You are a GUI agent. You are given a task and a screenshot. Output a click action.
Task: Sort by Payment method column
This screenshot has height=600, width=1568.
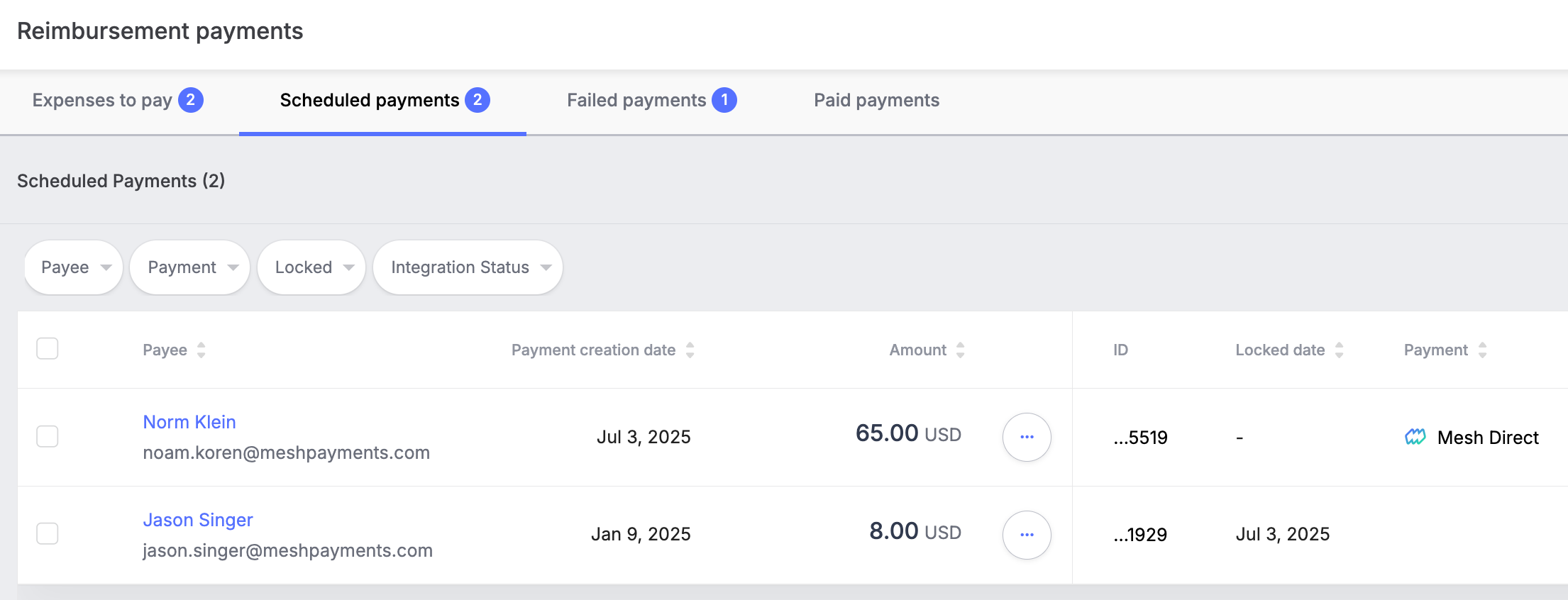click(1482, 350)
